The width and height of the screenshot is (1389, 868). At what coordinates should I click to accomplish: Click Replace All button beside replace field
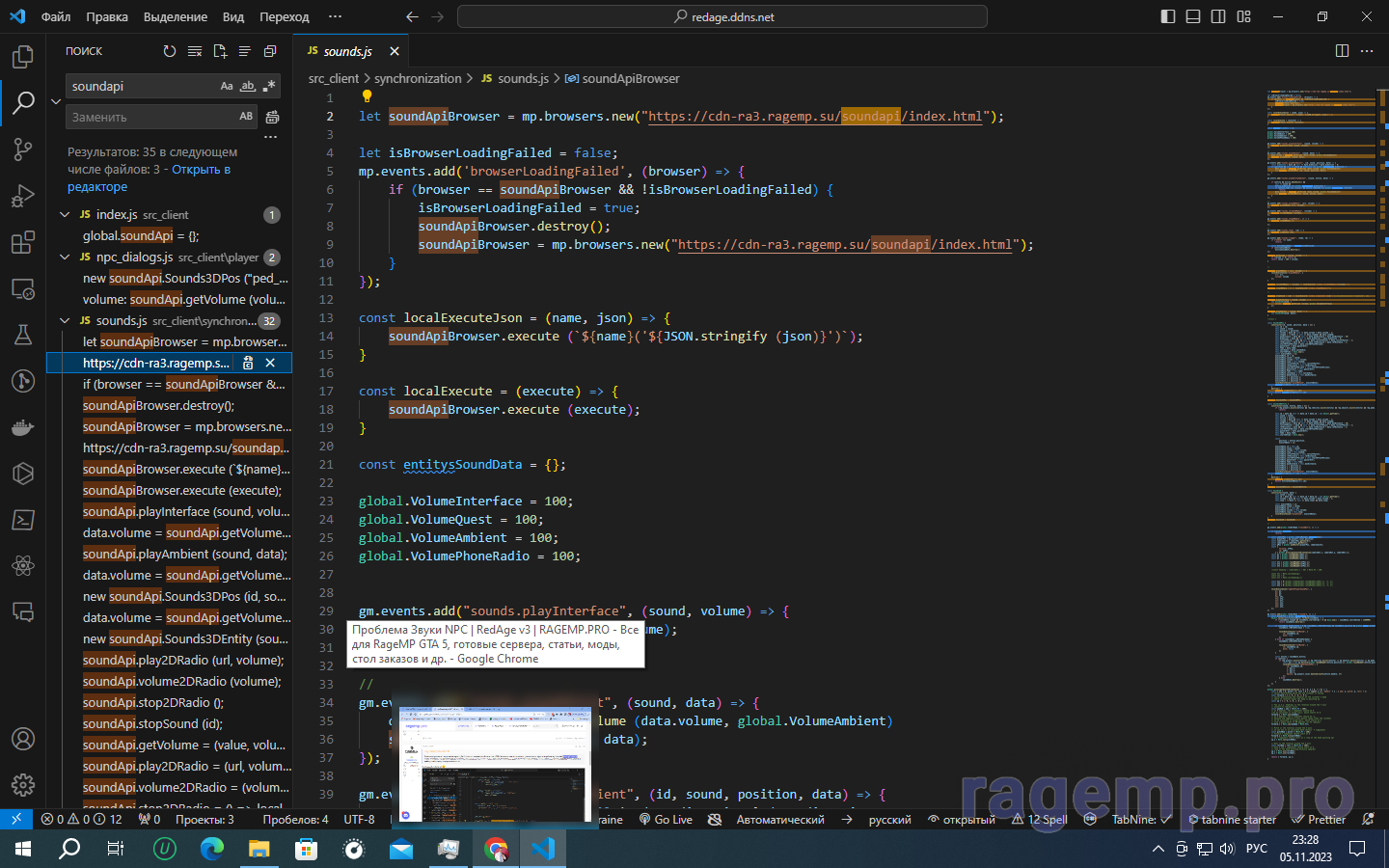click(272, 117)
